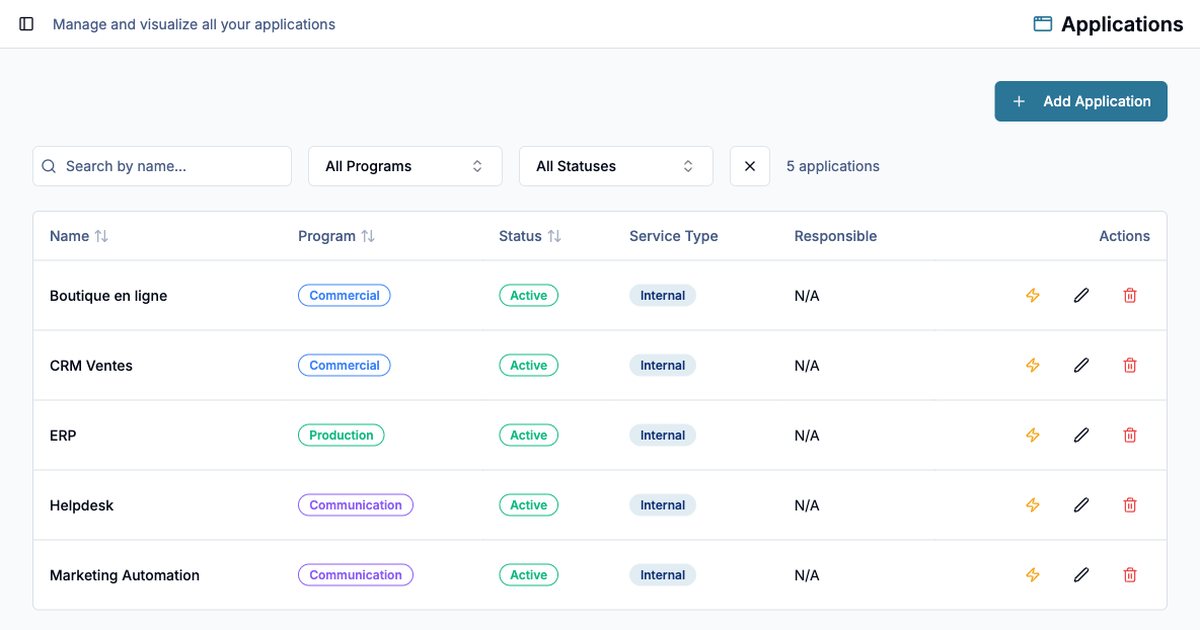This screenshot has width=1200, height=630.
Task: Open the All Statuses filter dropdown
Action: tap(616, 166)
